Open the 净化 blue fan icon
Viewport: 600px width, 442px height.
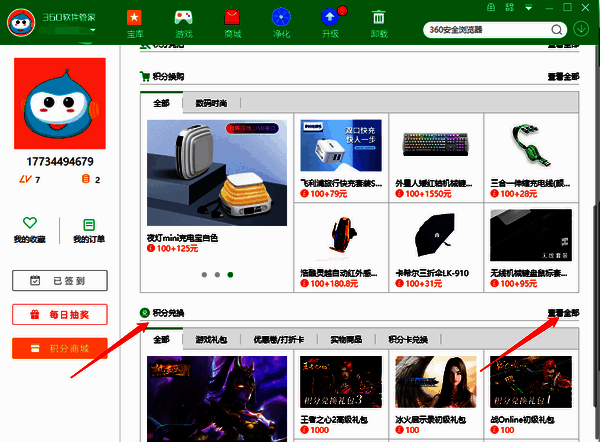(x=281, y=17)
